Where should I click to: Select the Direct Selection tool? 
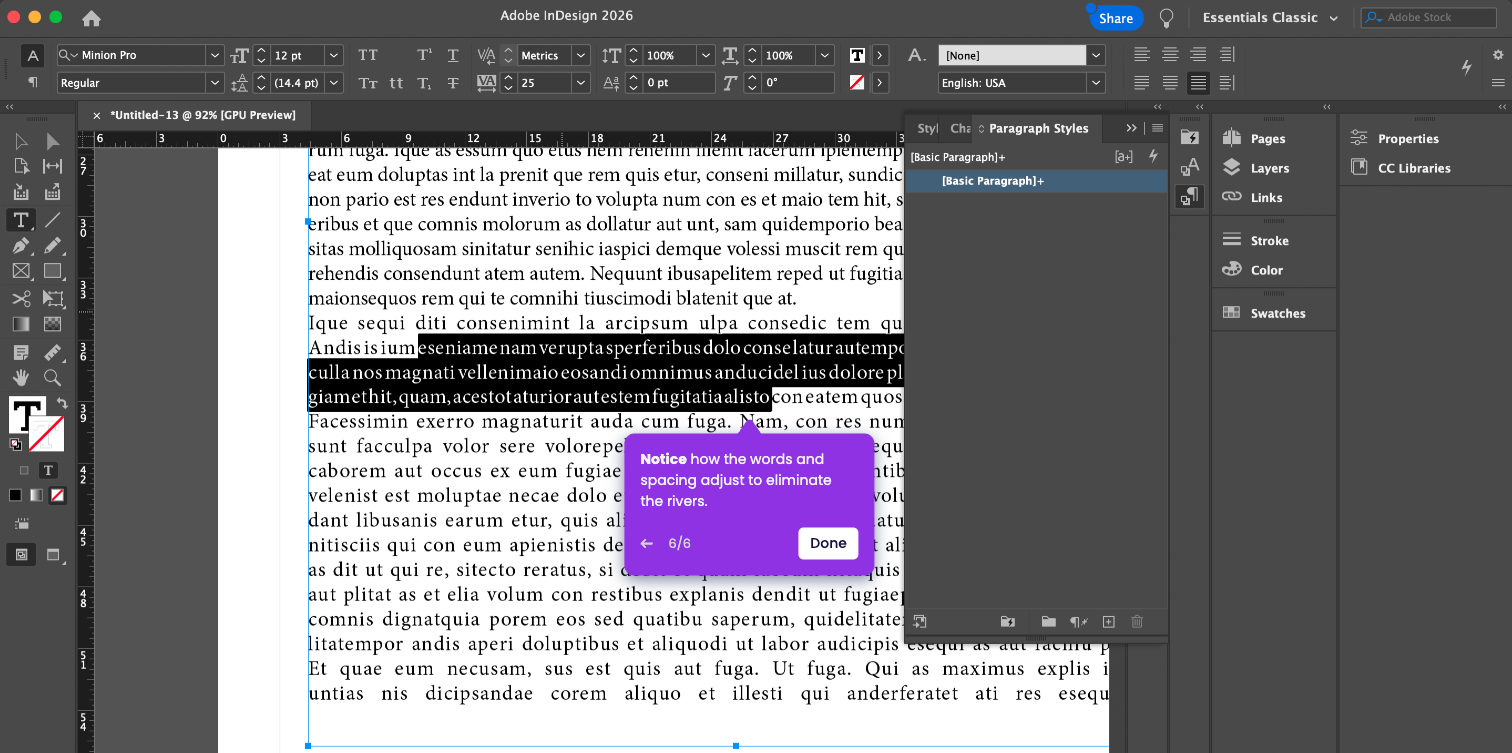point(53,142)
